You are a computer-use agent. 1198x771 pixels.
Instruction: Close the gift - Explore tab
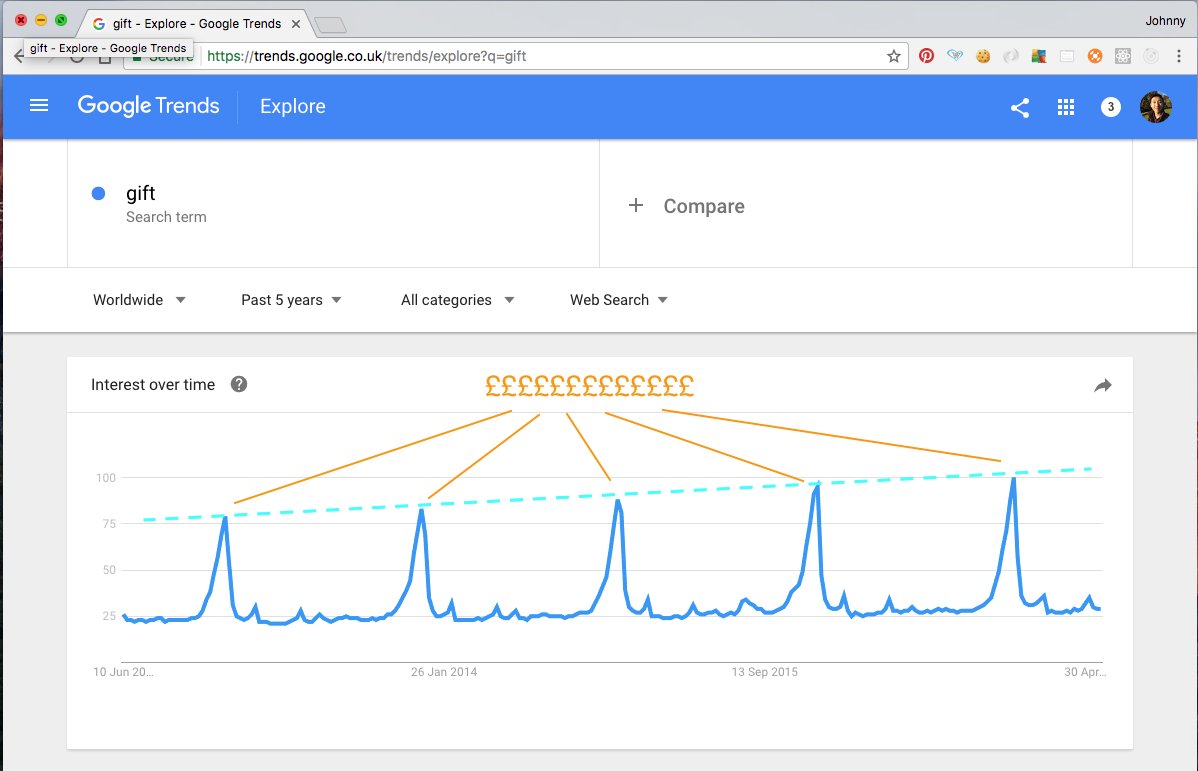(296, 24)
